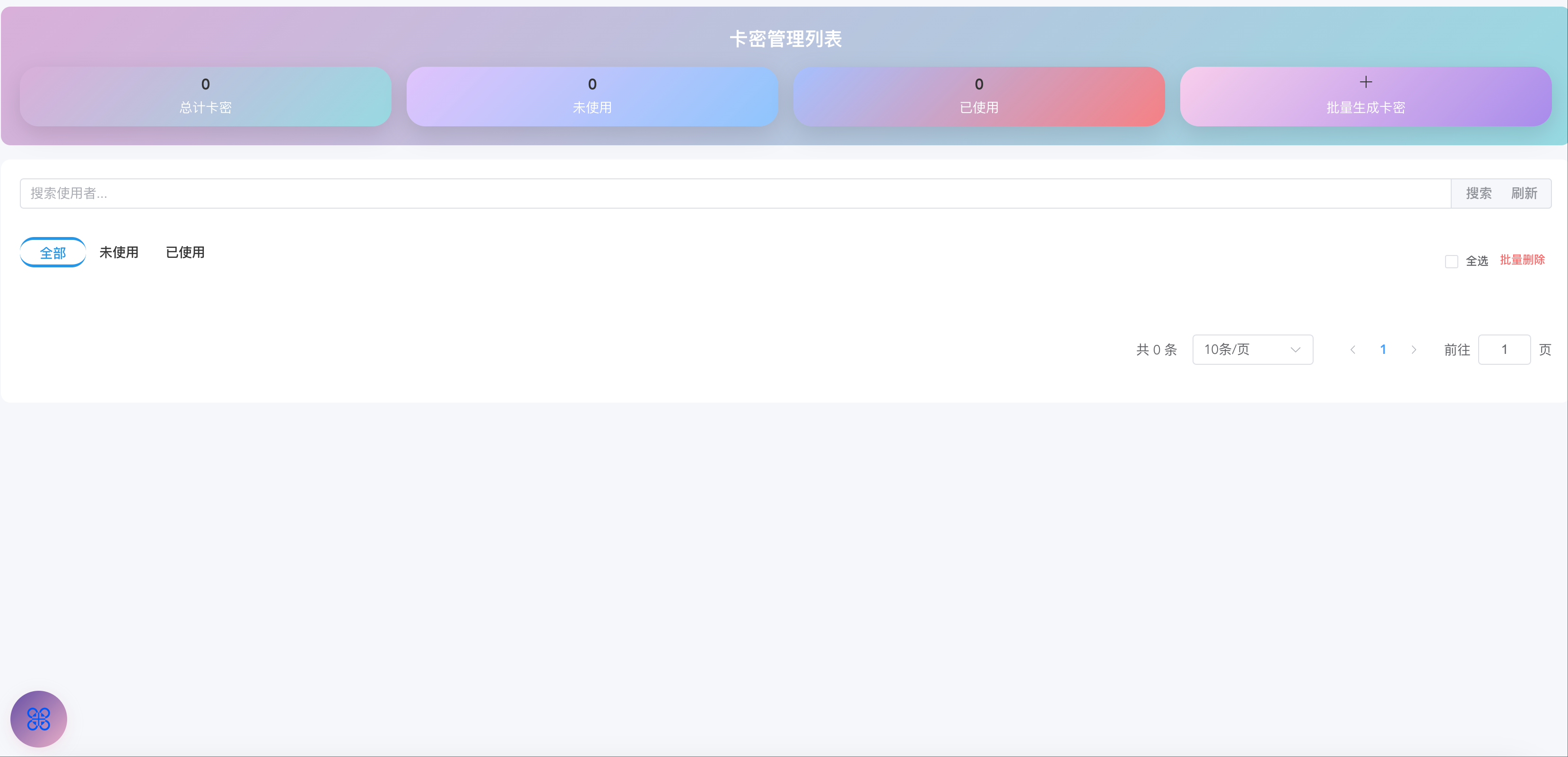Select page number 1 in pagination
Viewport: 1568px width, 757px height.
point(1383,350)
